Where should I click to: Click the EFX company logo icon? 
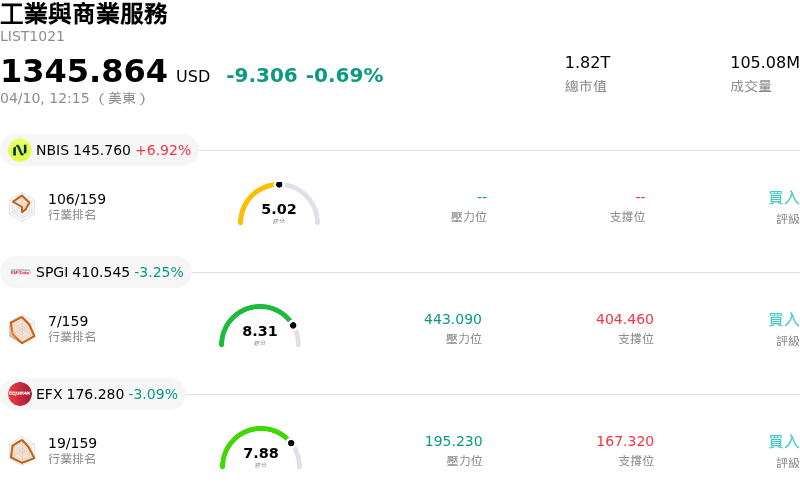click(20, 394)
